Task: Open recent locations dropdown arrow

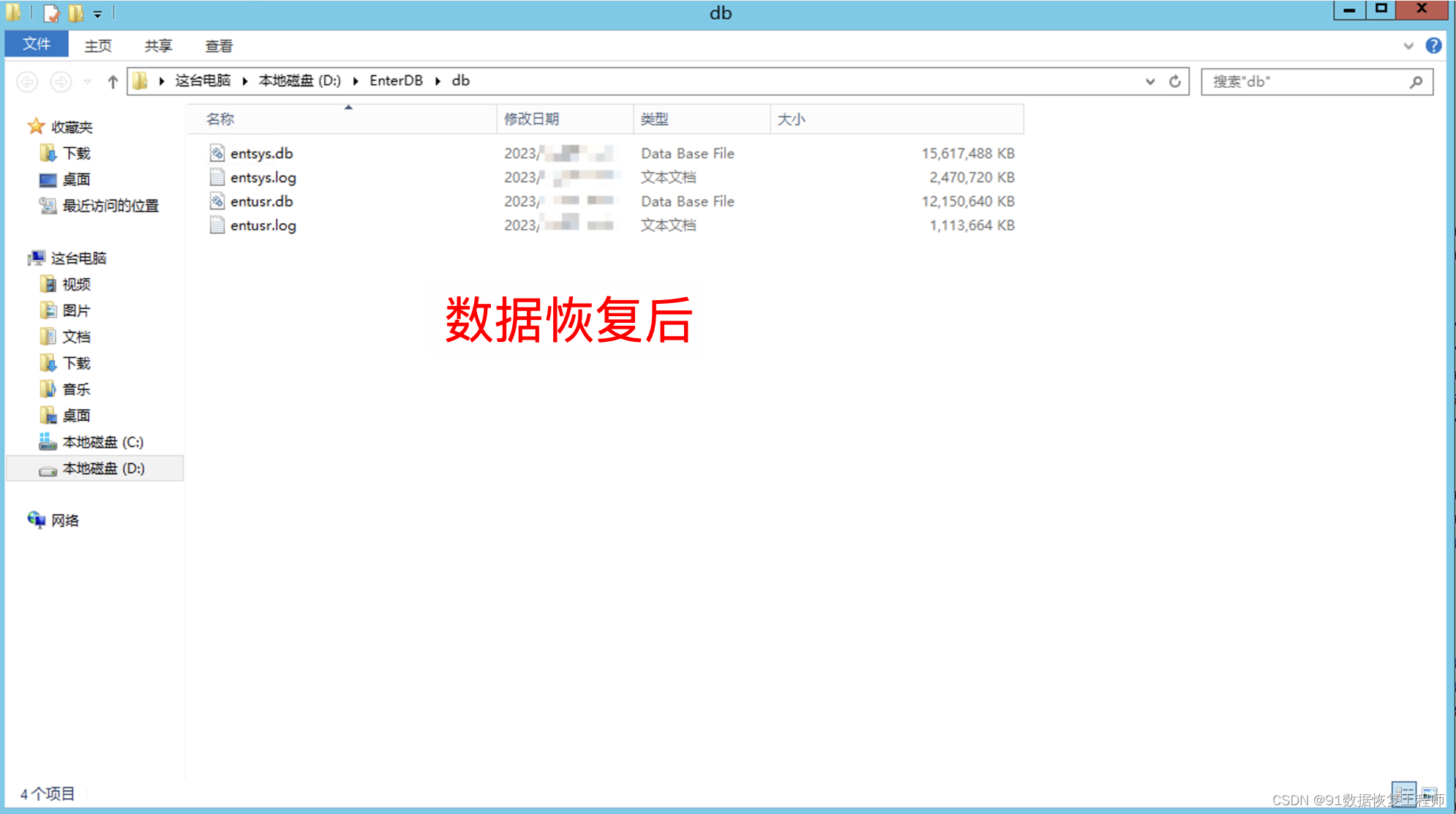Action: pyautogui.click(x=88, y=81)
